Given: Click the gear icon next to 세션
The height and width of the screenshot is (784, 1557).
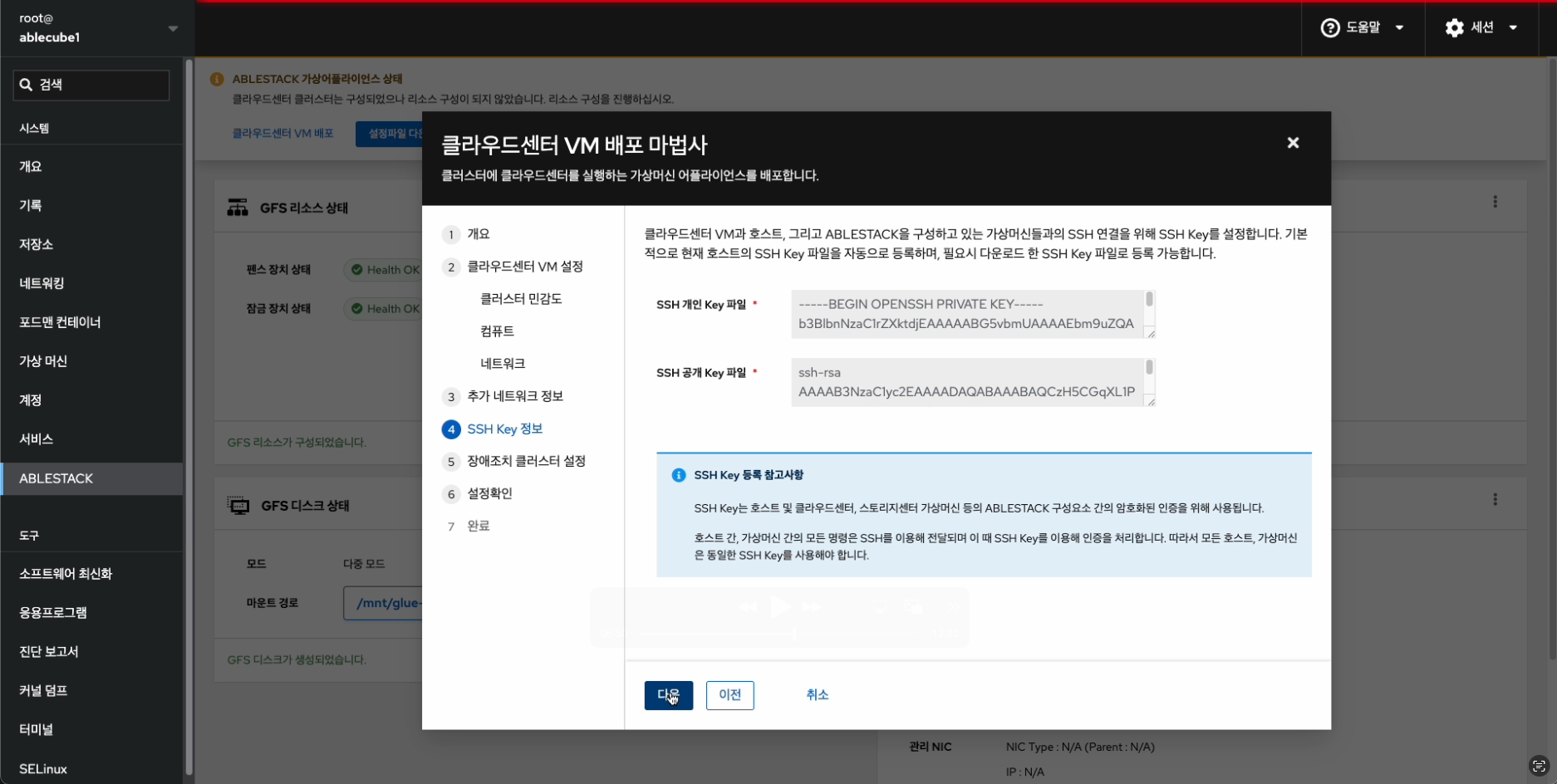Looking at the screenshot, I should tap(1454, 27).
